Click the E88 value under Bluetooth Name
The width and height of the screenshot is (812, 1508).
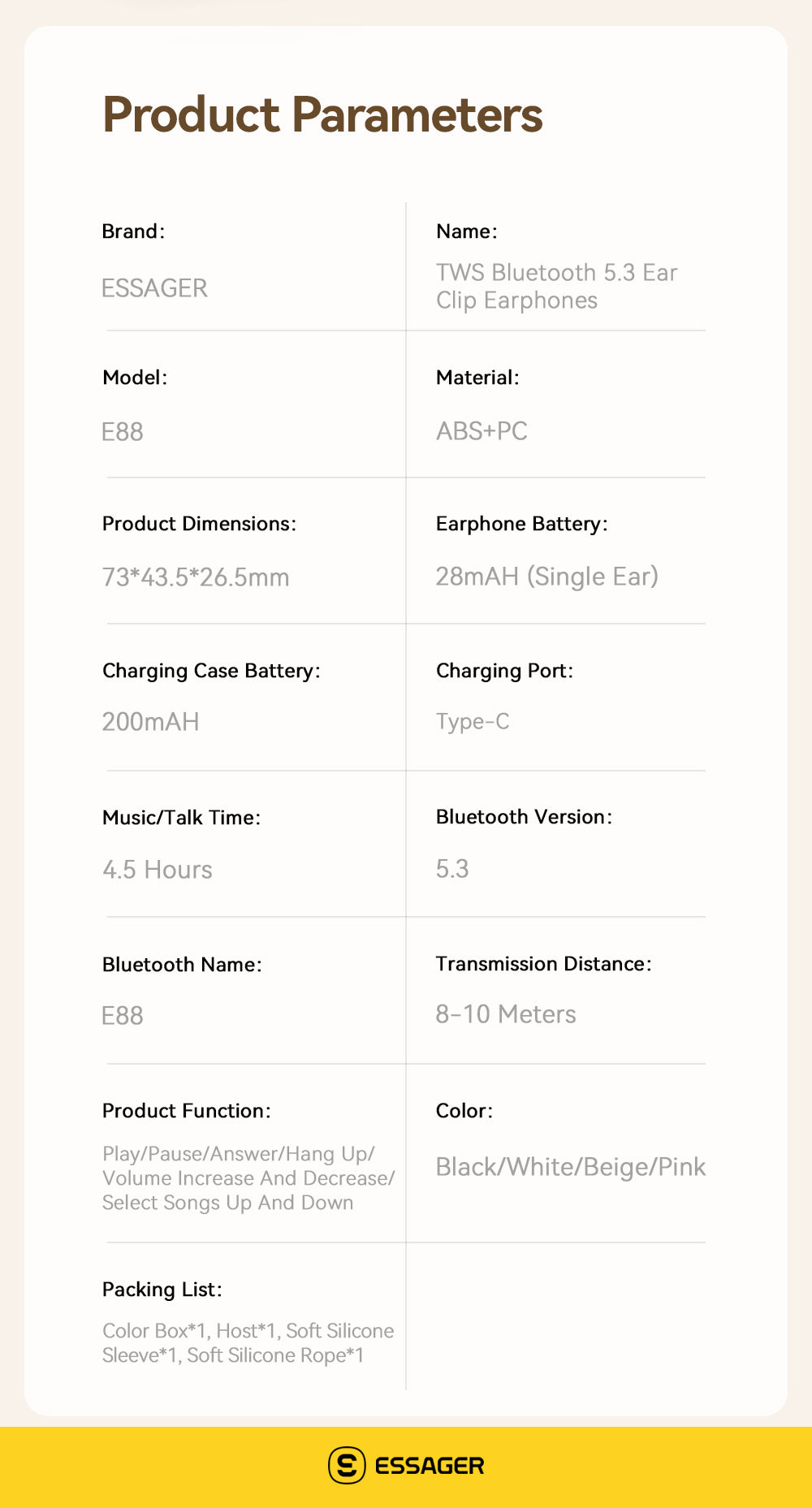(x=123, y=1016)
